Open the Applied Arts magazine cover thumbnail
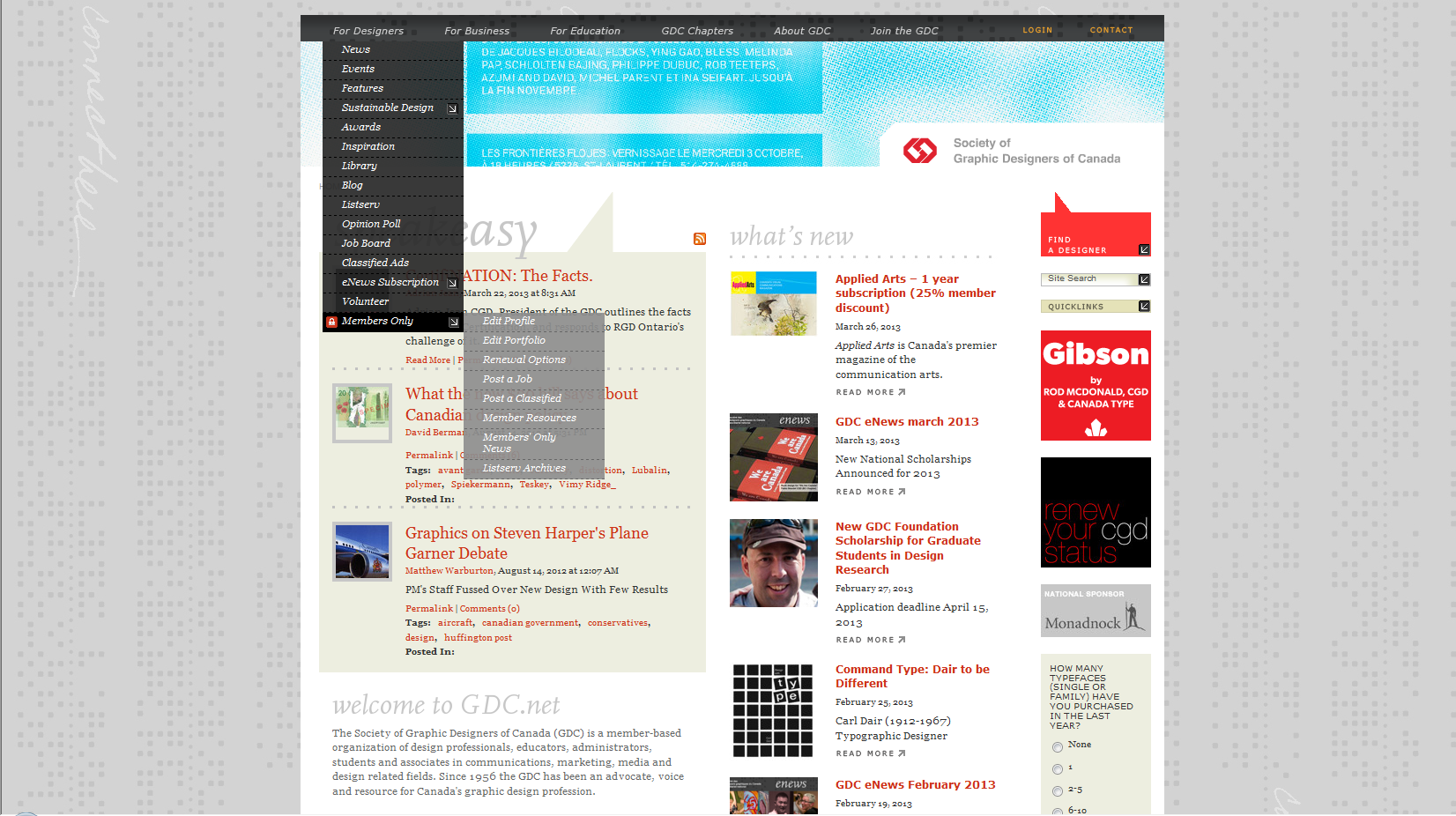This screenshot has height=816, width=1456. (774, 303)
